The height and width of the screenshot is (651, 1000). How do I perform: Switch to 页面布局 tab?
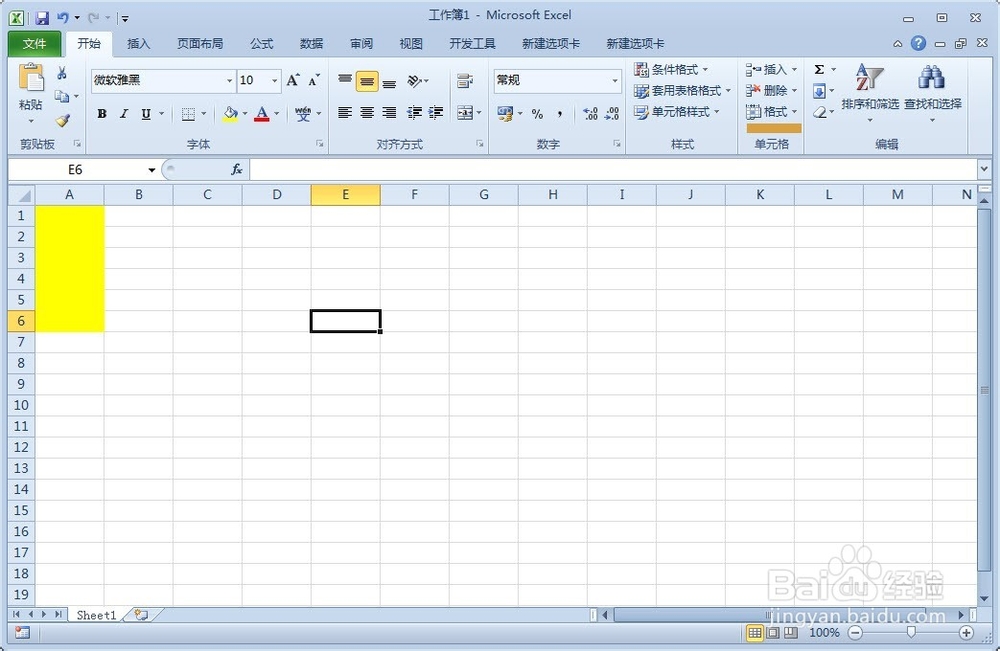[x=200, y=43]
